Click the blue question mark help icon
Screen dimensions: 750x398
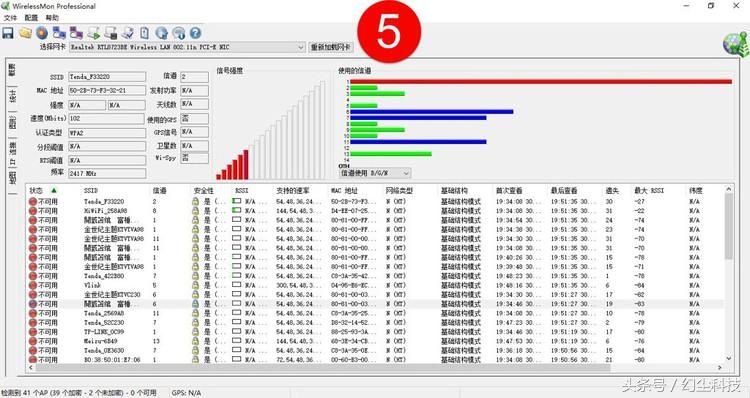tap(195, 33)
